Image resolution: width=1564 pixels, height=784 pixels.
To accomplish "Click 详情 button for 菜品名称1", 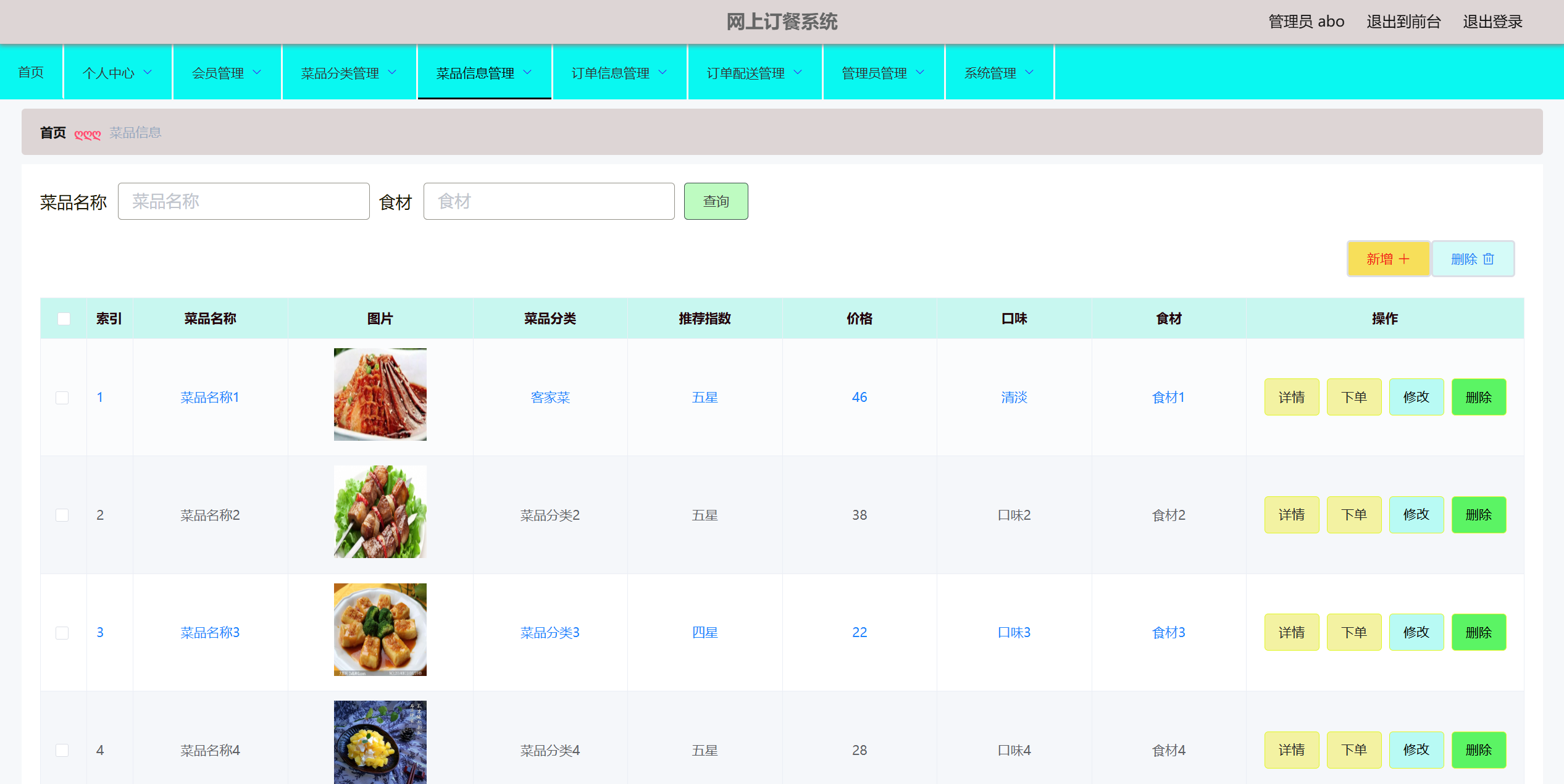I will coord(1291,398).
